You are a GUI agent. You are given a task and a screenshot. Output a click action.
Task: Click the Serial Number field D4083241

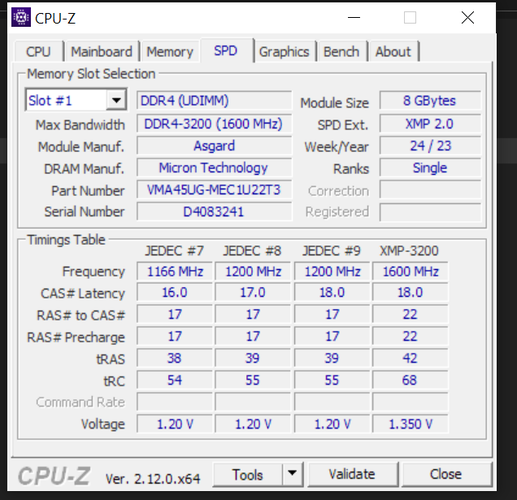(x=214, y=212)
